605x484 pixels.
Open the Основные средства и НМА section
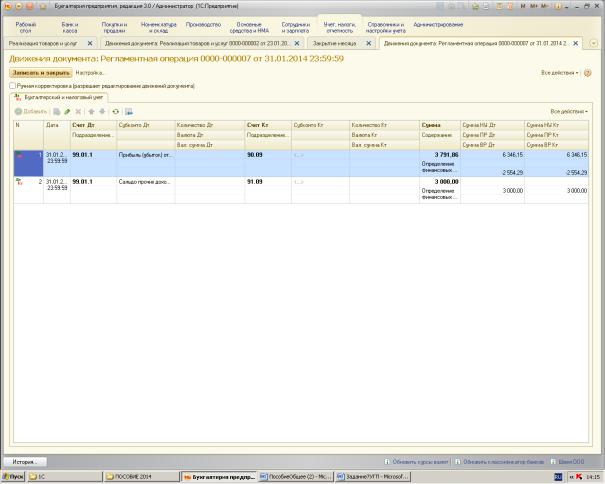click(249, 27)
